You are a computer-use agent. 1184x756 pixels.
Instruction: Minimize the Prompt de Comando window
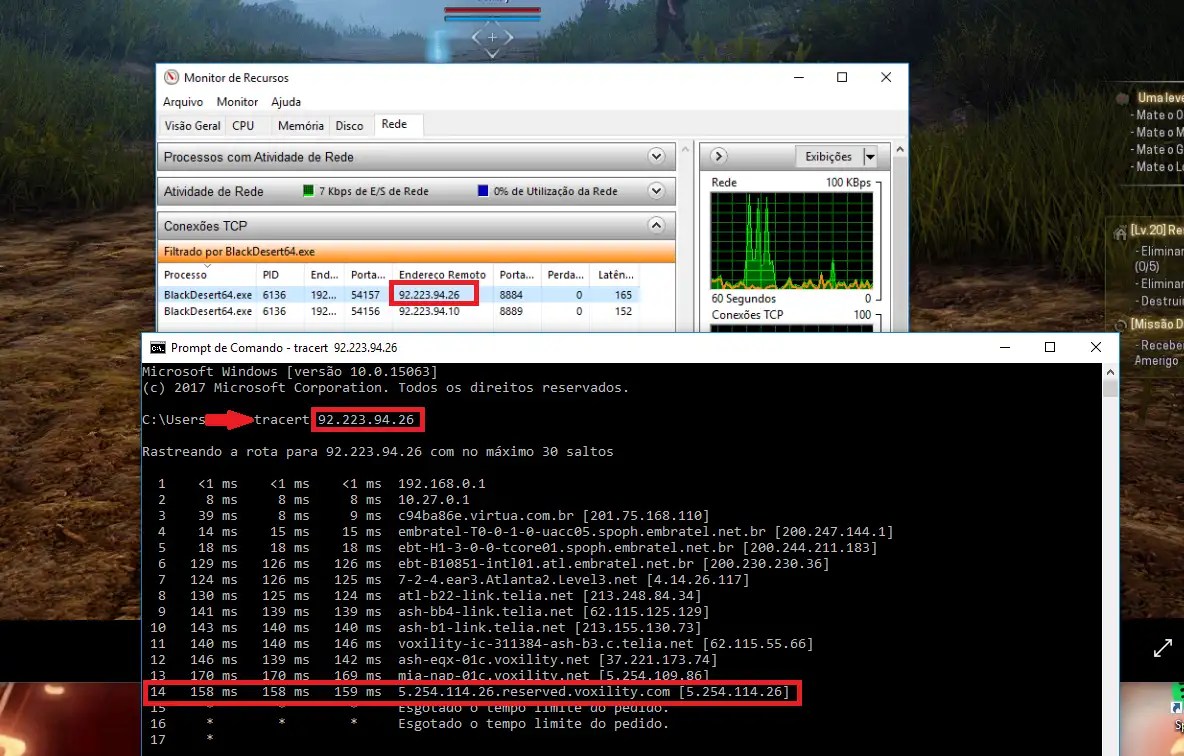pyautogui.click(x=1004, y=347)
